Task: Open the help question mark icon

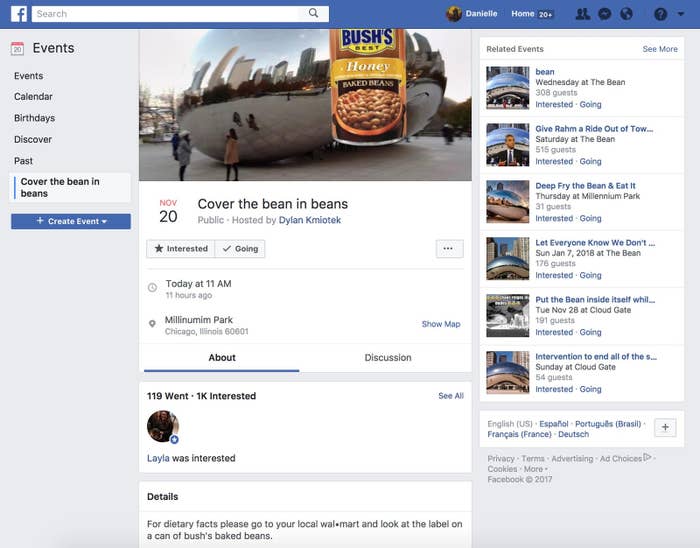Action: click(x=660, y=14)
